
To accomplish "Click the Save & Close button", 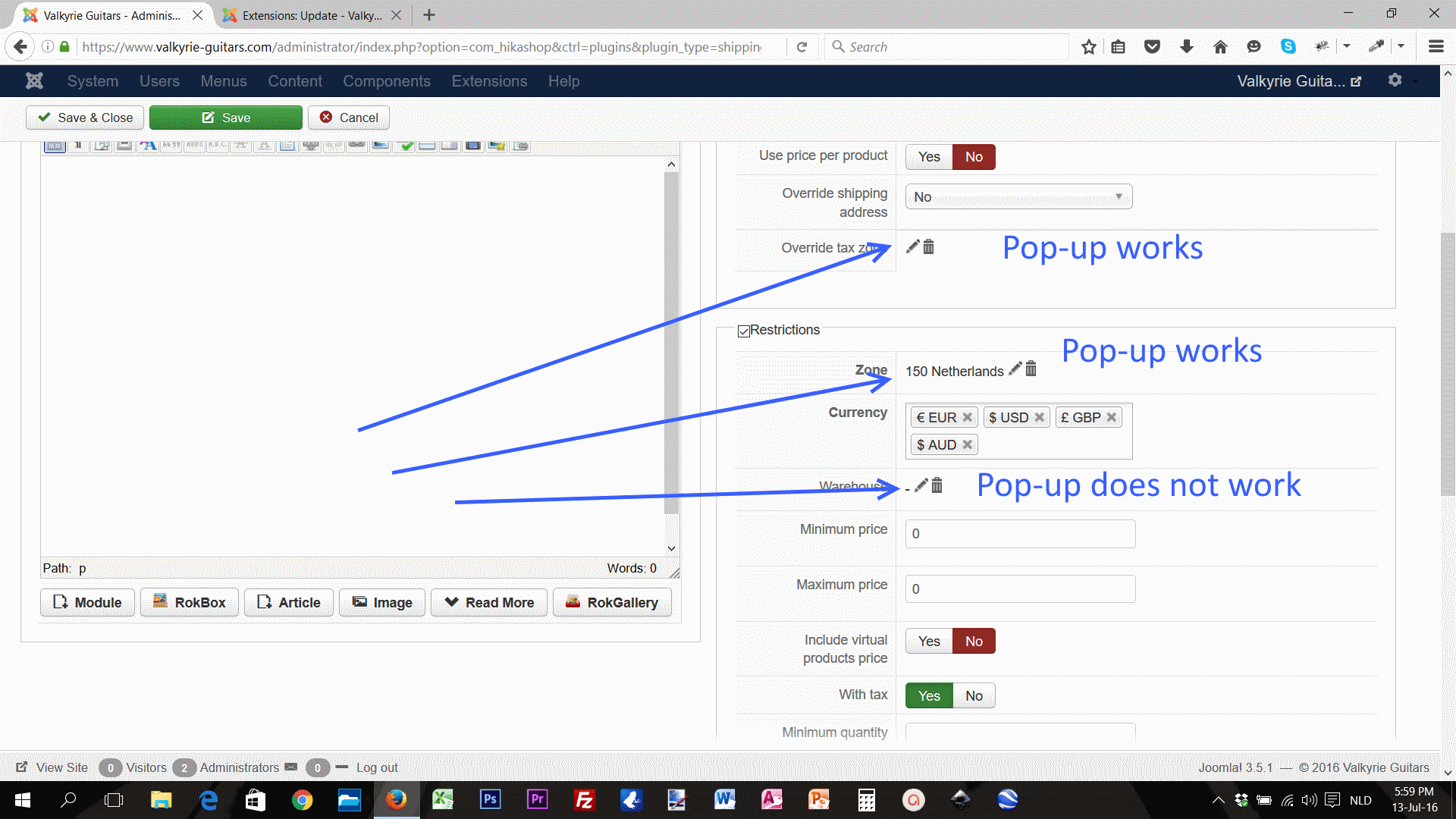I will [x=85, y=118].
